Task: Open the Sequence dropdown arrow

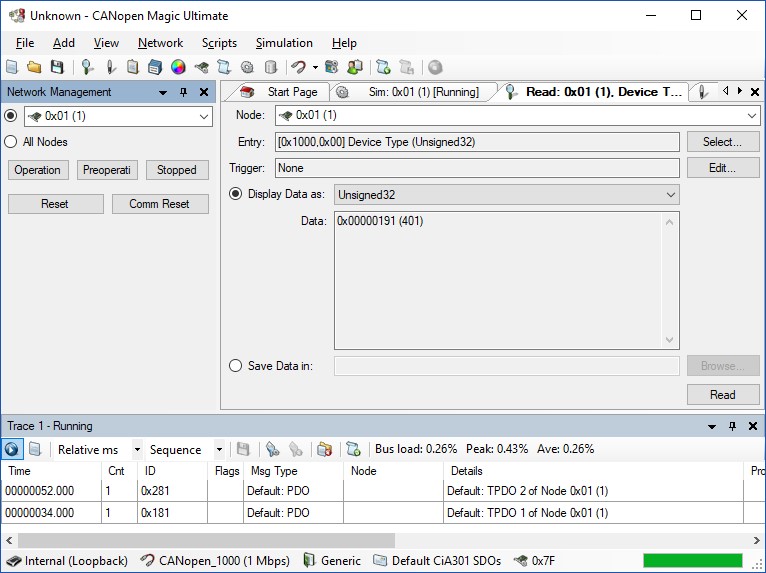Action: click(219, 449)
